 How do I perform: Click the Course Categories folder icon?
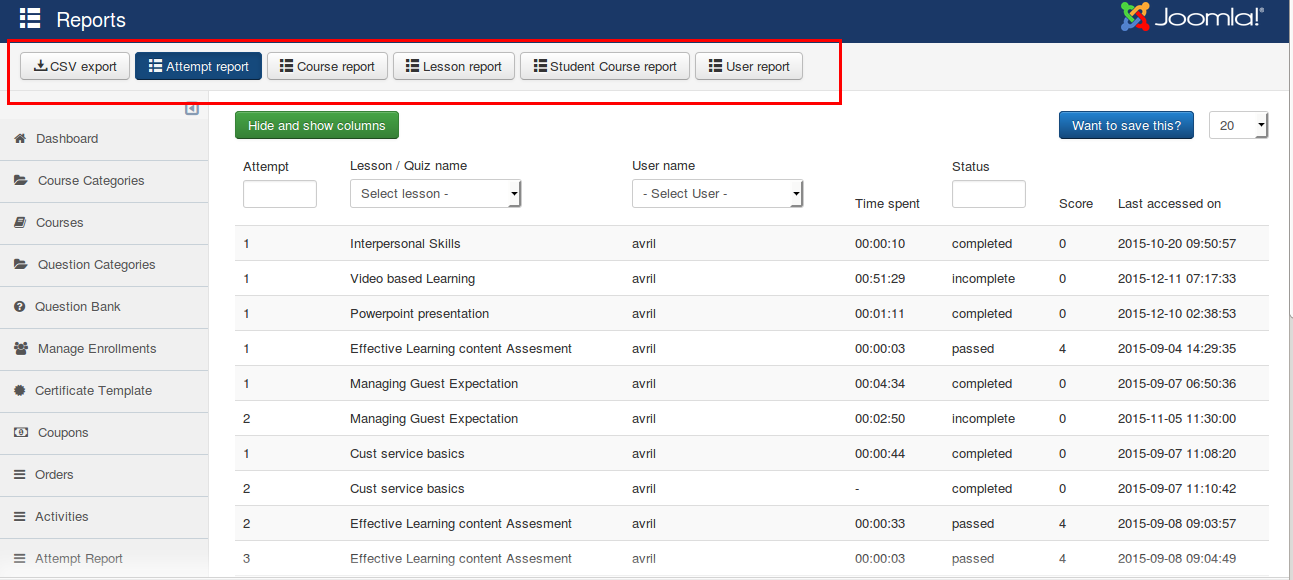[20, 181]
